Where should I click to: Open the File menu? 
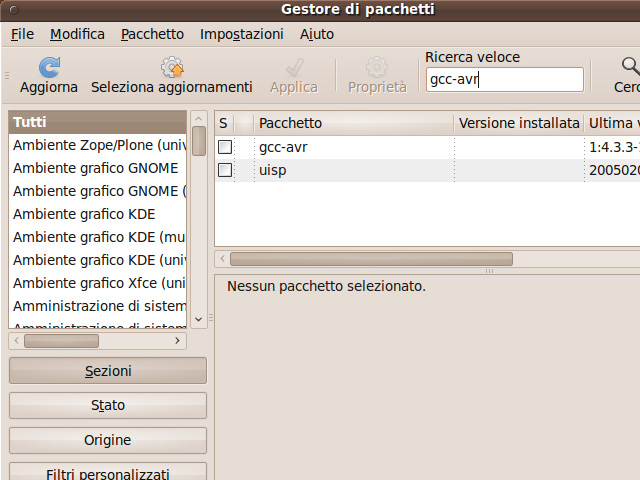tap(22, 34)
